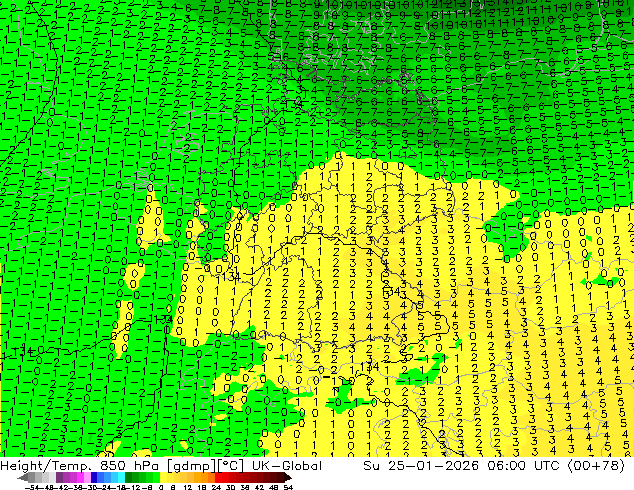The image size is (634, 490).
Task: Pick the cyan swatch in legend
Action: click(121, 478)
